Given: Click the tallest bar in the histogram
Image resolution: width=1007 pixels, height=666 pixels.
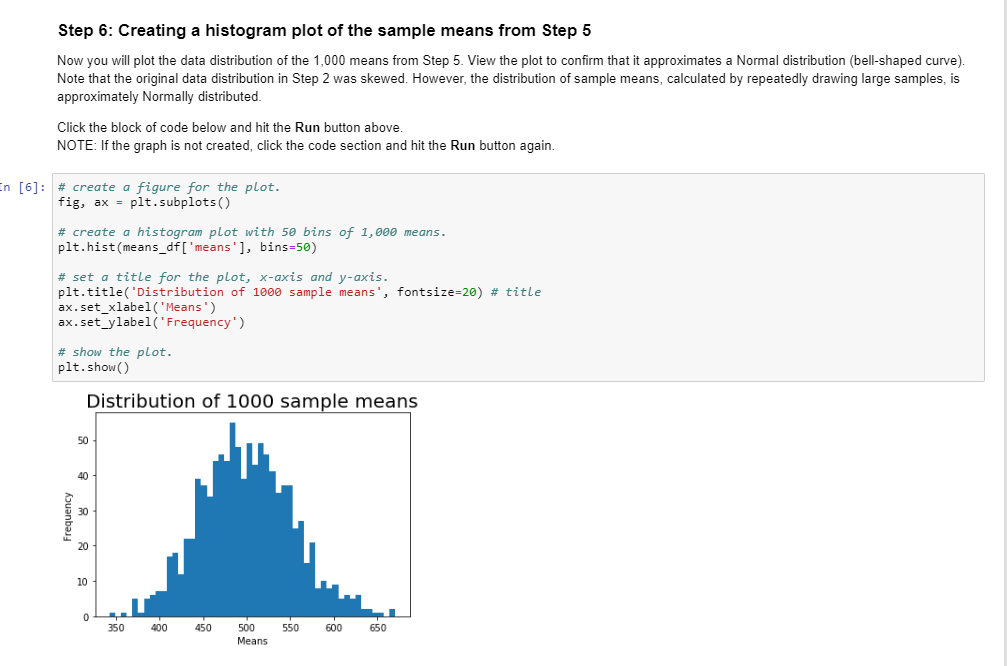Looking at the screenshot, I should point(233,450).
